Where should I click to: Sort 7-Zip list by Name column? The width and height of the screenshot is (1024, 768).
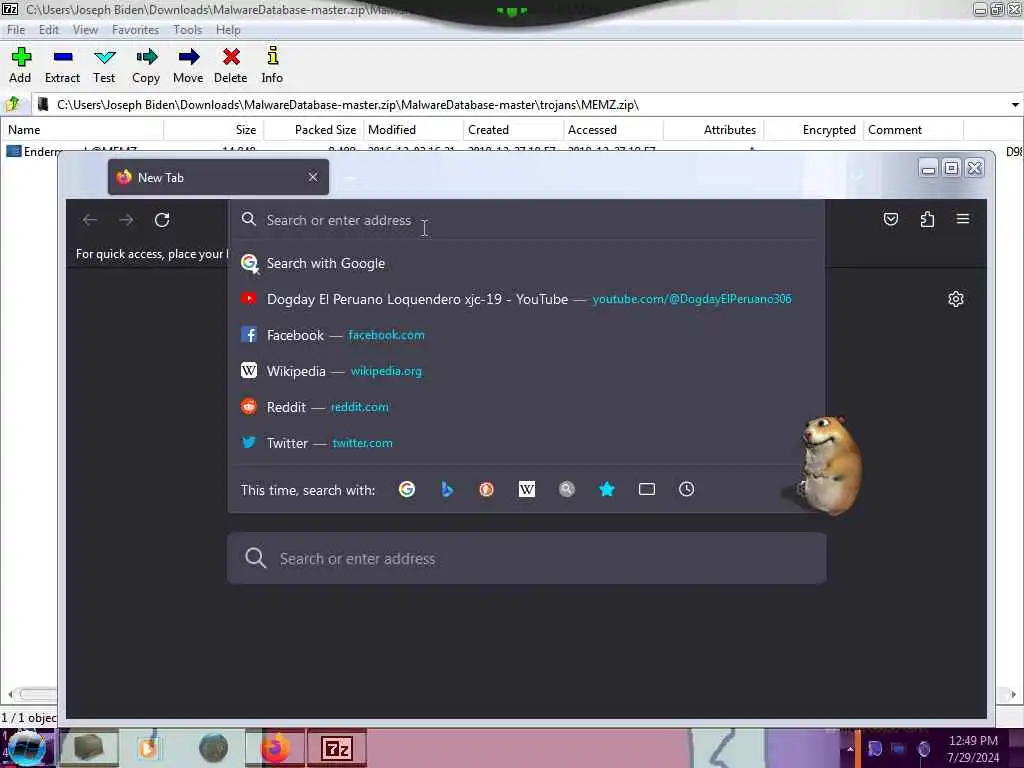[82, 130]
